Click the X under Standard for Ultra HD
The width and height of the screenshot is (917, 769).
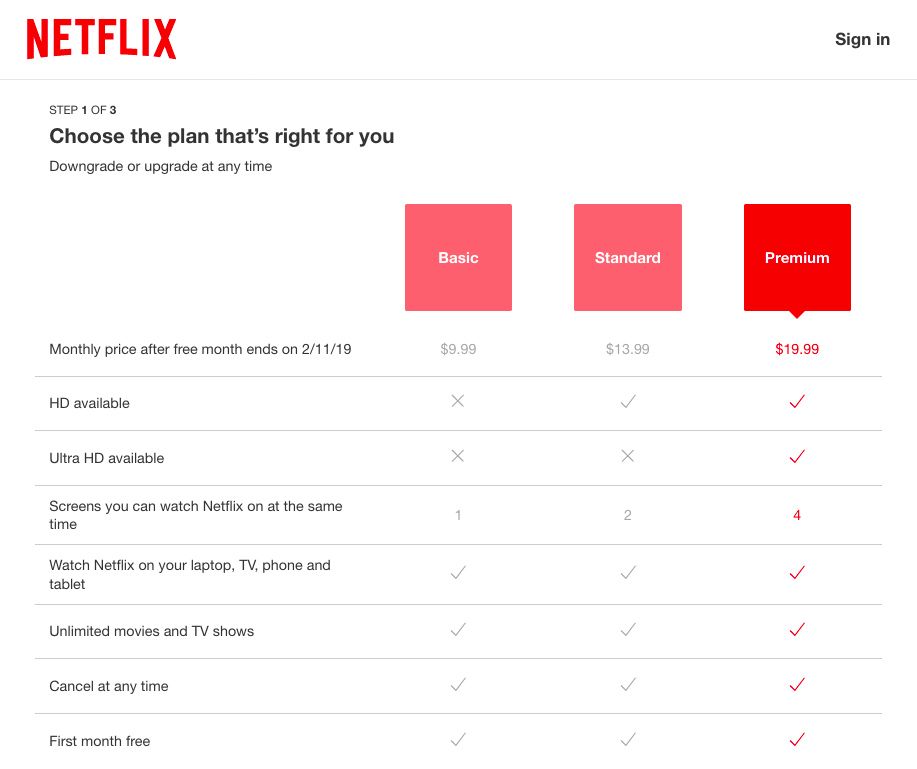(627, 457)
